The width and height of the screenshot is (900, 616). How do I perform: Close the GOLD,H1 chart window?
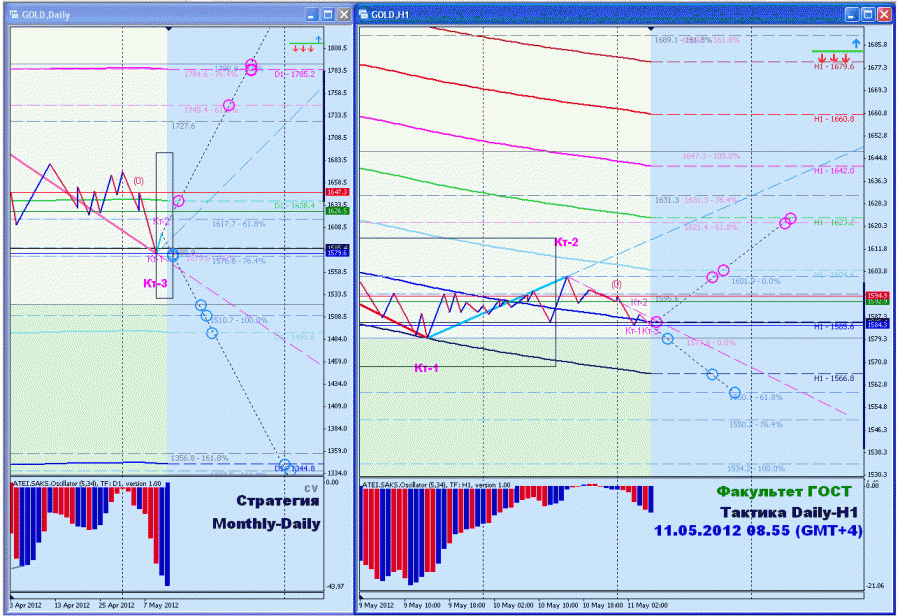(885, 15)
